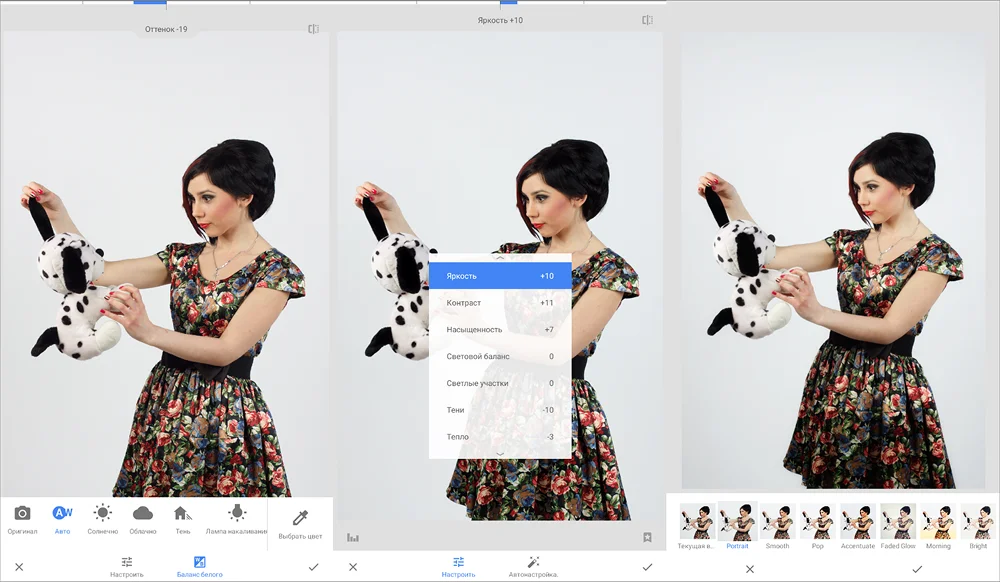Viewport: 1000px width, 582px height.
Task: Expand adjustment list with the bottom chevron
Action: (500, 454)
